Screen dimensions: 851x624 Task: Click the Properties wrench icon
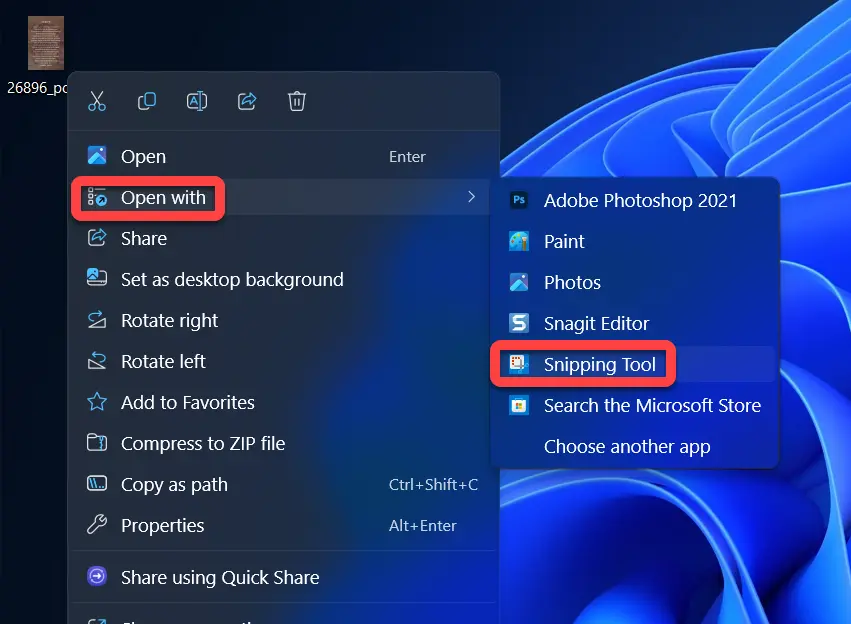[x=97, y=524]
